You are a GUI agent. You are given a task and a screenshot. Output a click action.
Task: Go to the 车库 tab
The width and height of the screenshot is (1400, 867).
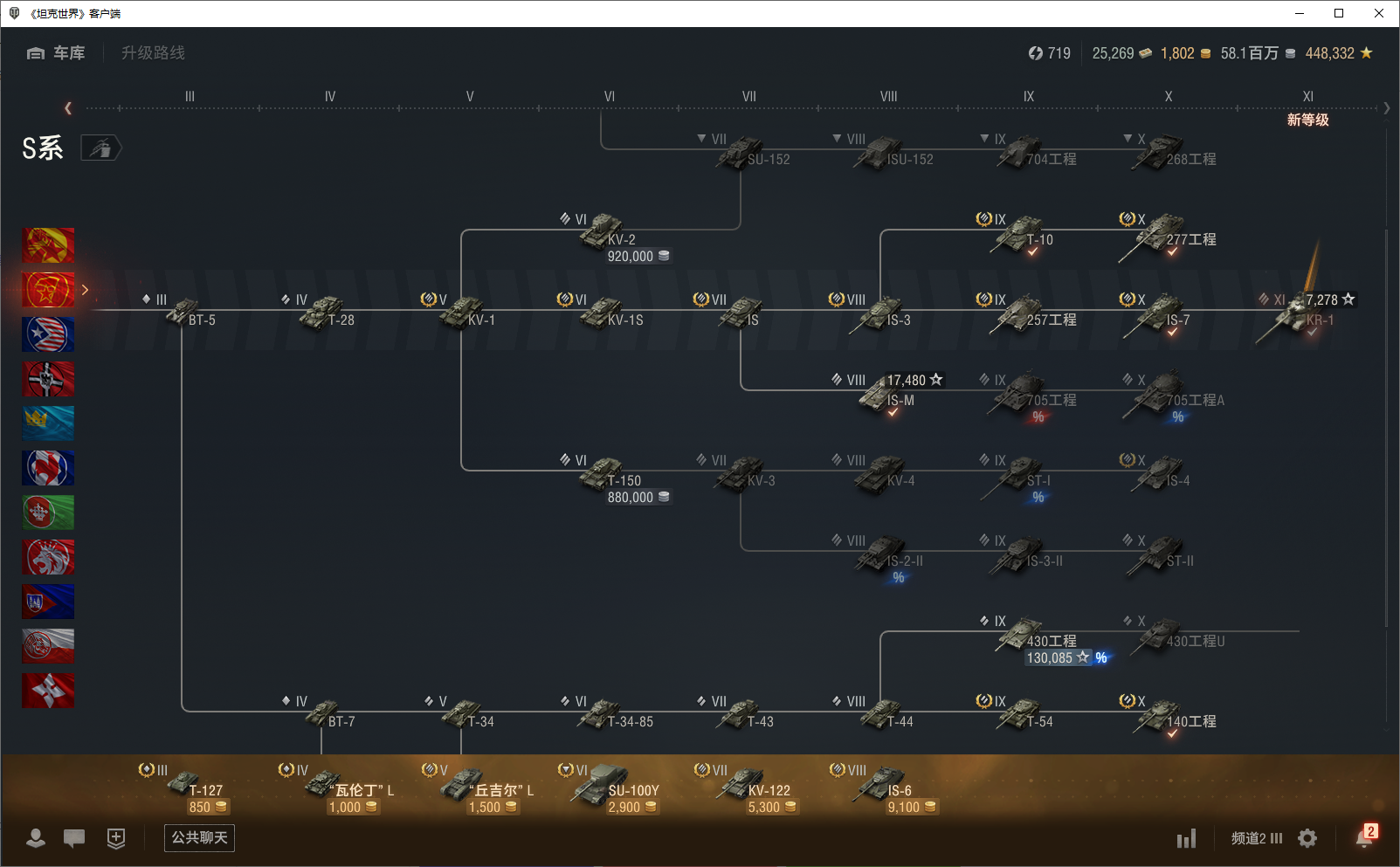(57, 53)
